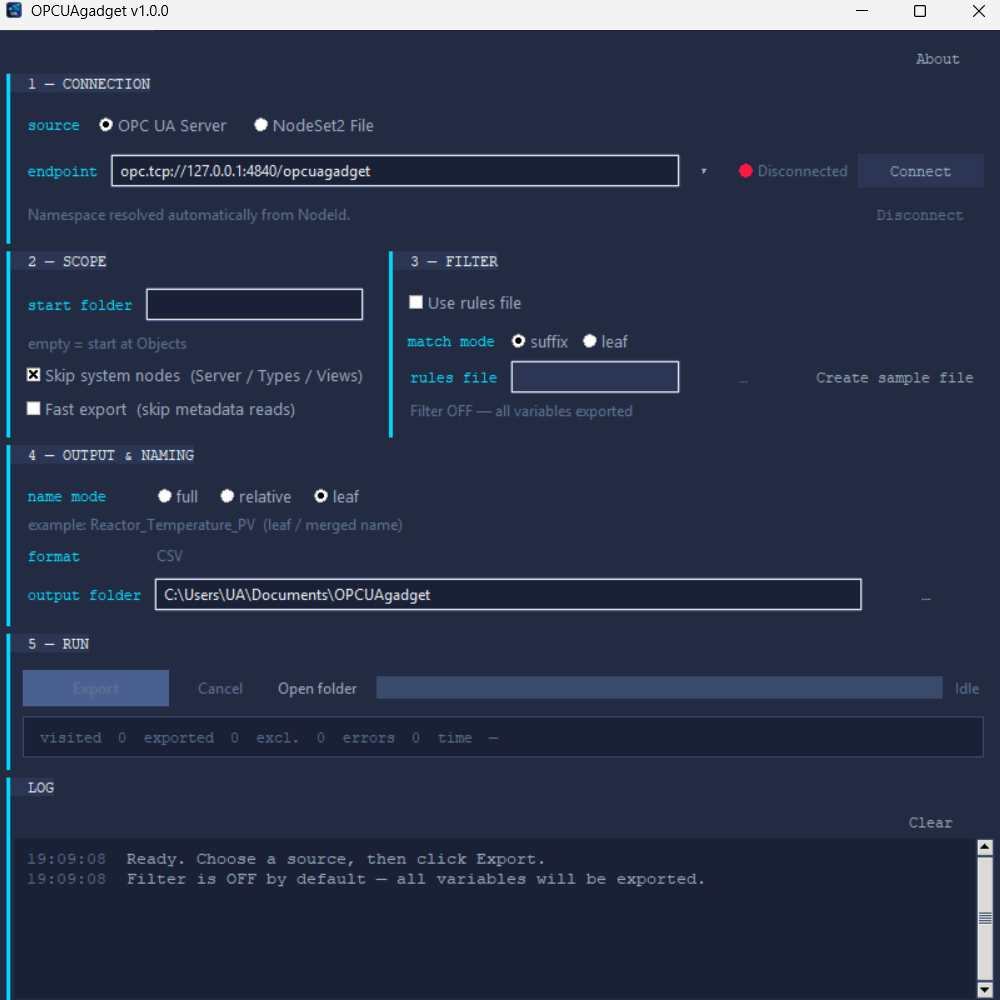Click the Cancel button
This screenshot has height=1000, width=1000.
(220, 688)
